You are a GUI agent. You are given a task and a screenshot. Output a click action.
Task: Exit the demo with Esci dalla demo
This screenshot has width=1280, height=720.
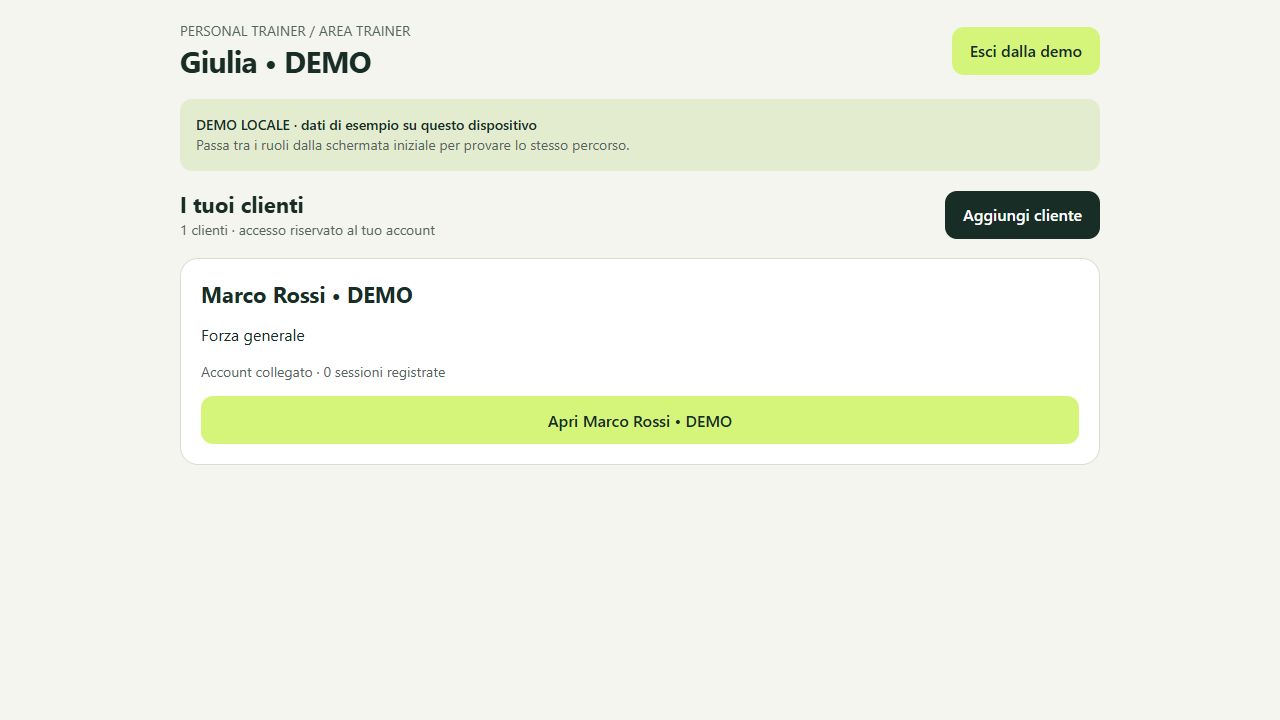[x=1025, y=51]
